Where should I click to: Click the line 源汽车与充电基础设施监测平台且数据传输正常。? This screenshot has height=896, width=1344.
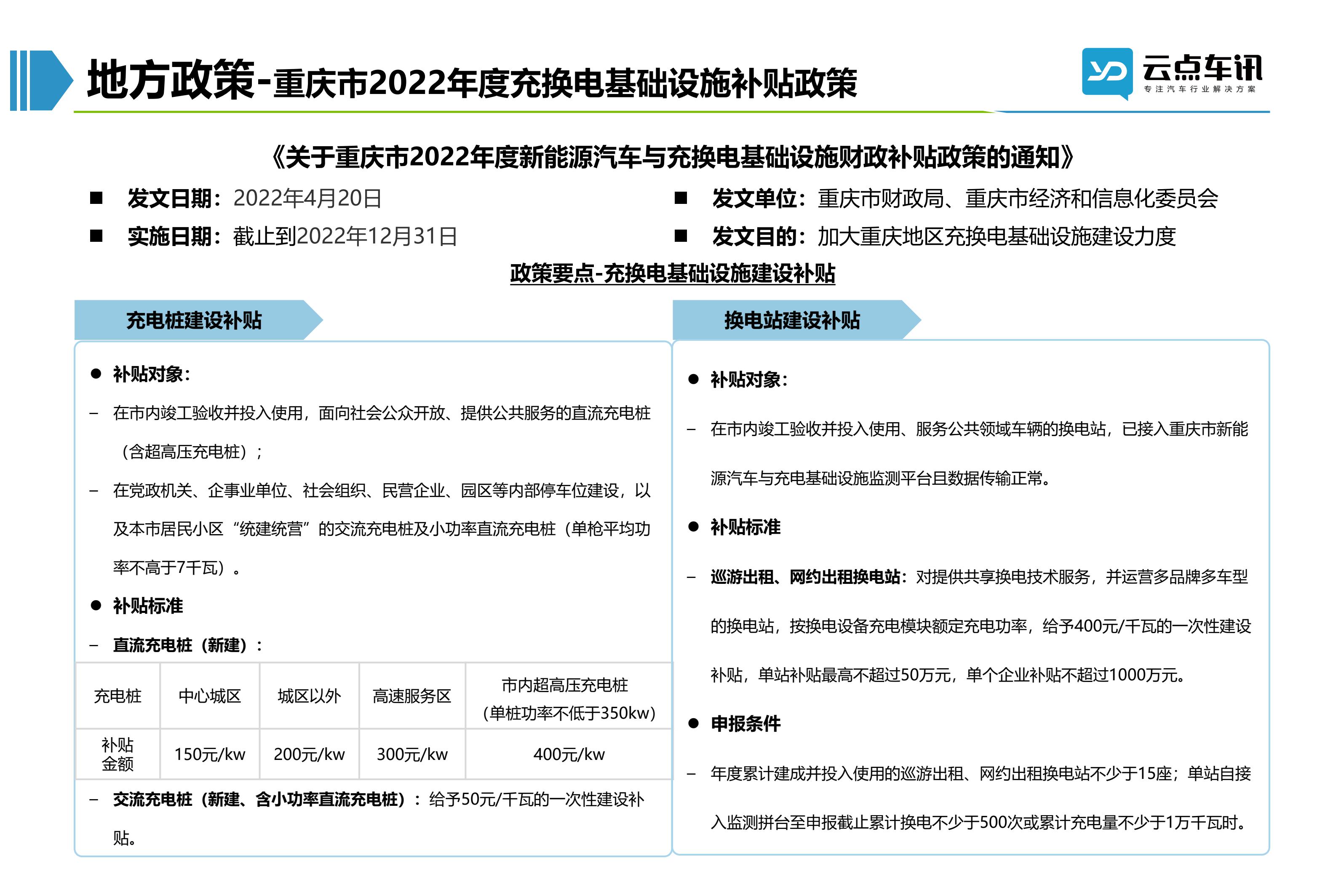(x=881, y=478)
